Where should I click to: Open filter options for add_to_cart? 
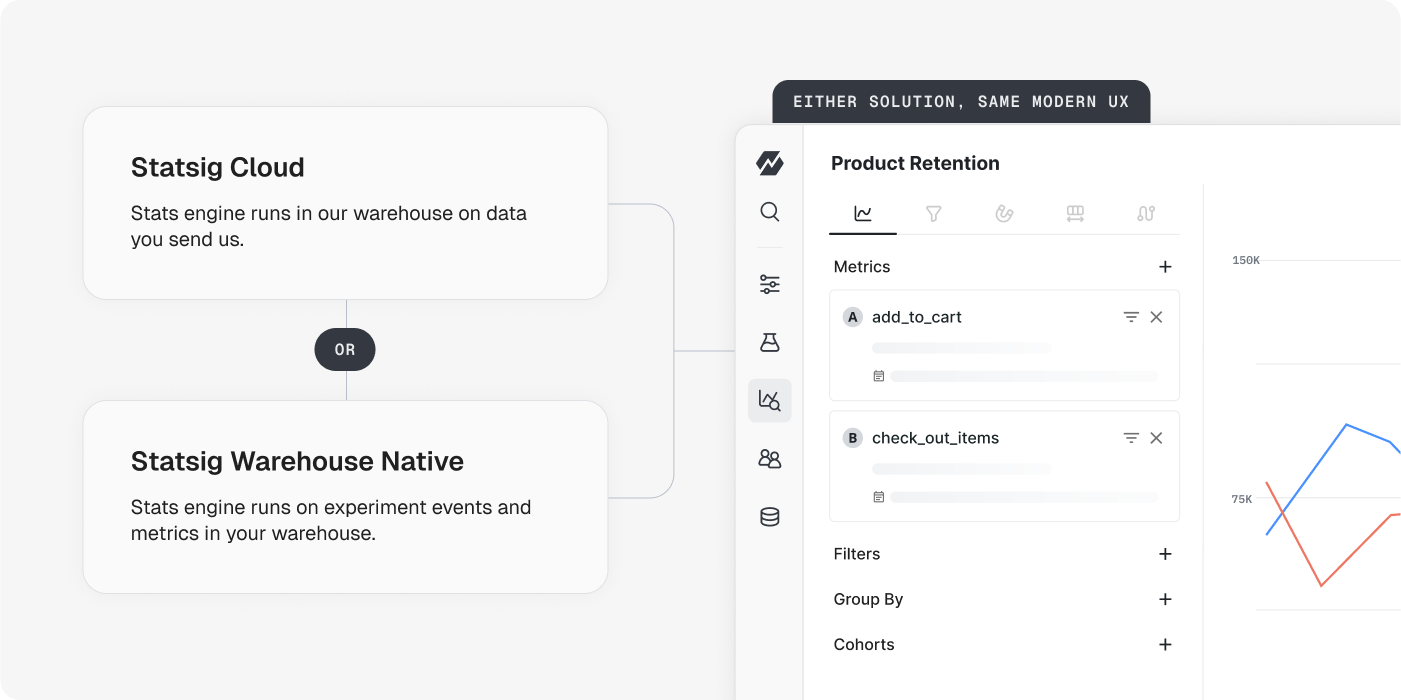point(1131,317)
